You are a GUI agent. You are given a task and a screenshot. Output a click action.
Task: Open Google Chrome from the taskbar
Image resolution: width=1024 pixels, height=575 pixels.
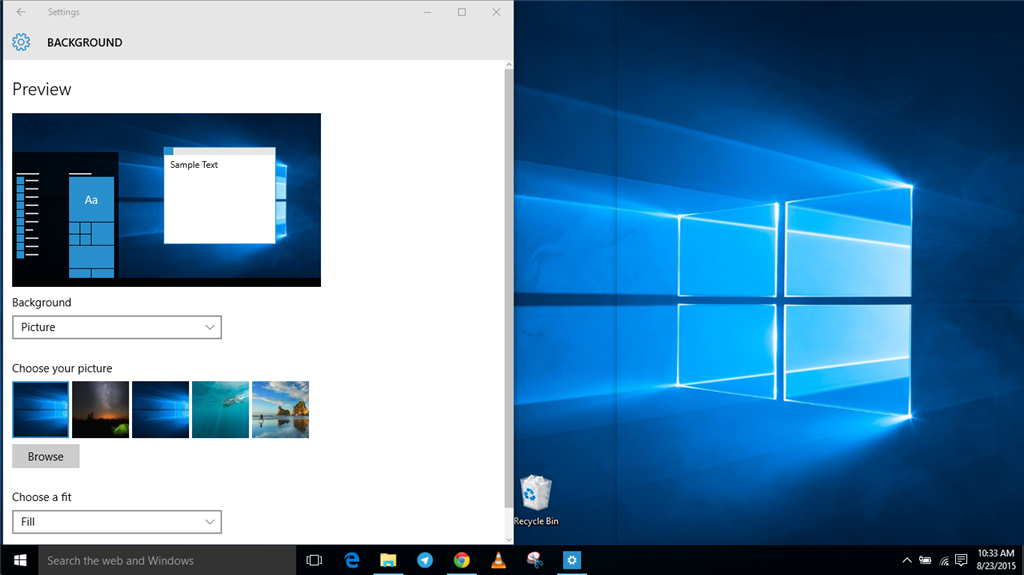pos(462,560)
